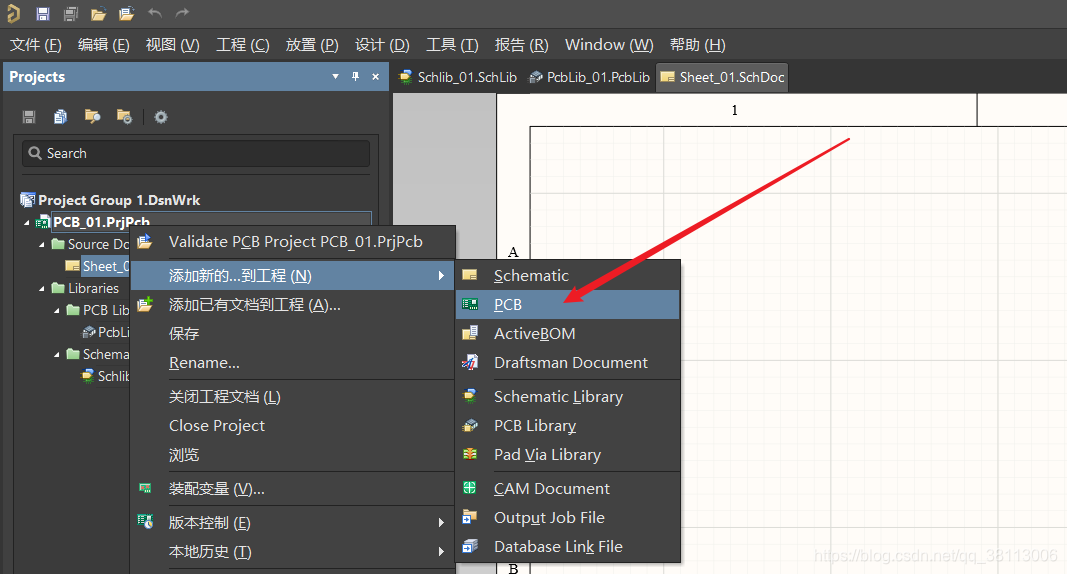Image resolution: width=1067 pixels, height=574 pixels.
Task: Open the Projects panel dropdown arrow
Action: click(x=335, y=77)
